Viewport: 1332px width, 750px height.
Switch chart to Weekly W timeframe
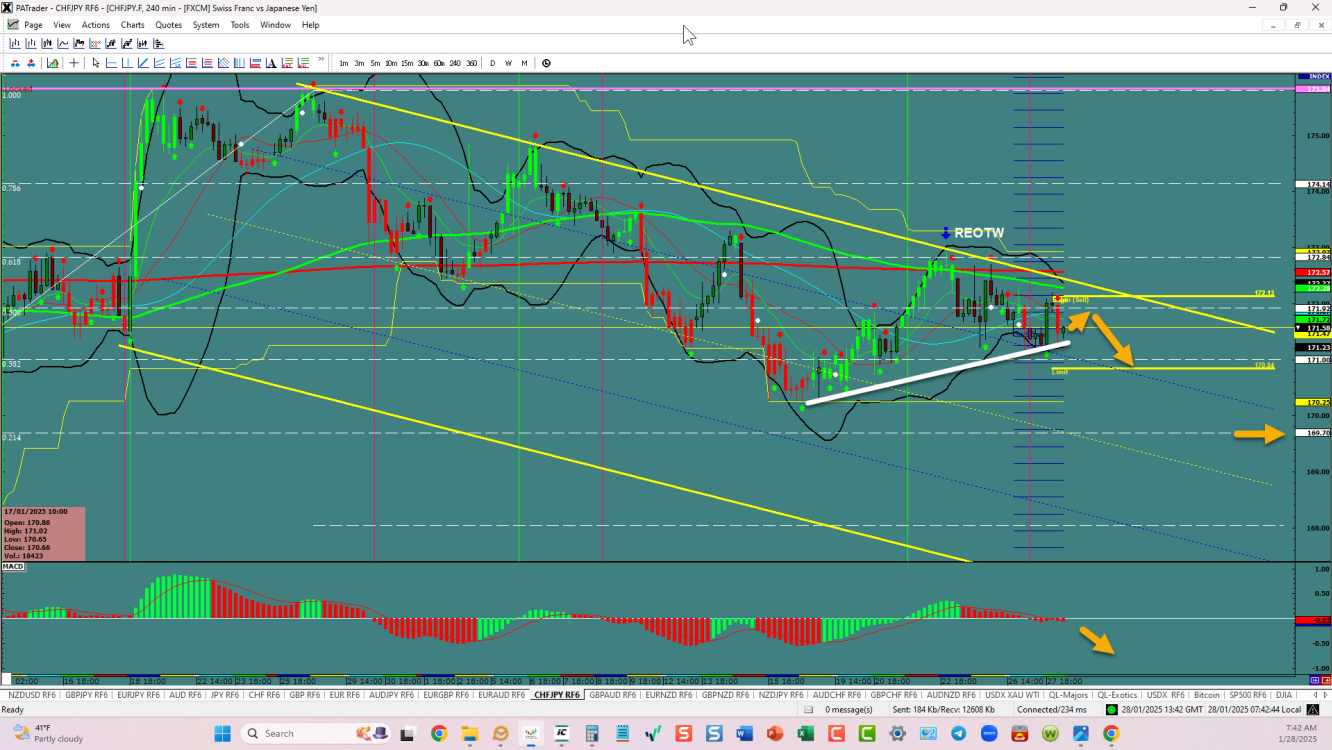tap(508, 63)
